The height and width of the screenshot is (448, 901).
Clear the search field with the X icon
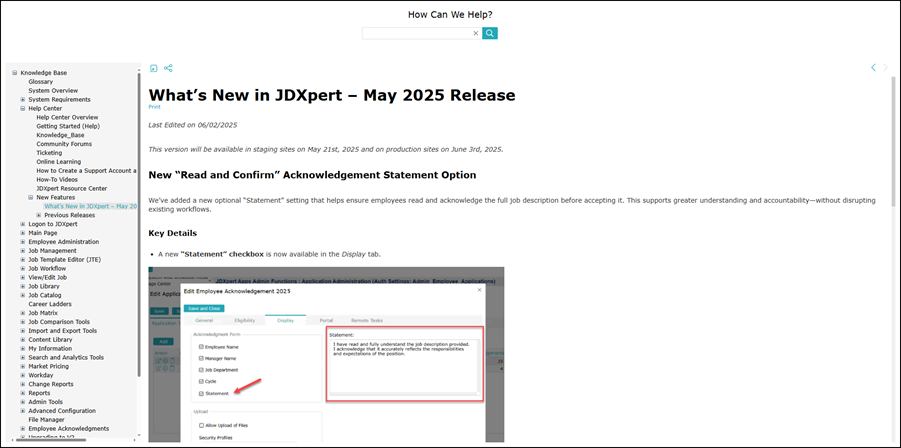[x=475, y=33]
